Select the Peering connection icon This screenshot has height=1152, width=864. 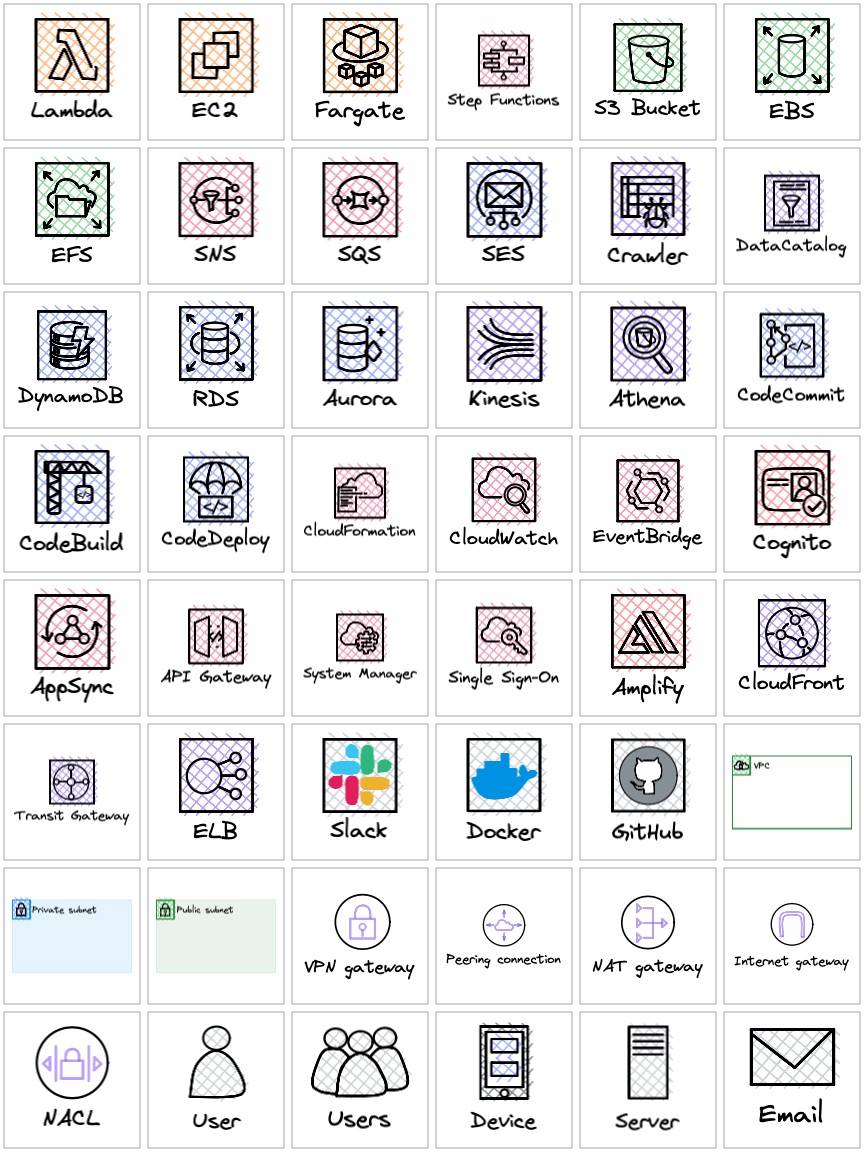click(x=504, y=925)
